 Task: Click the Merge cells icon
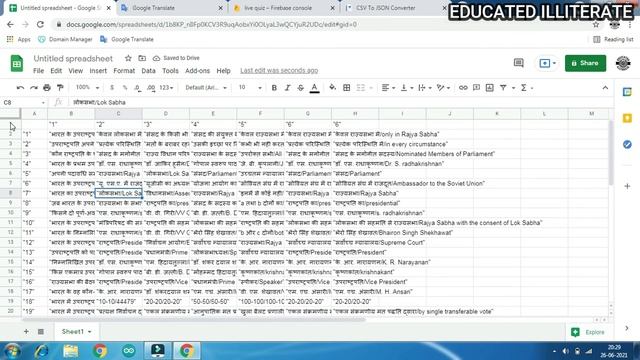pos(361,88)
